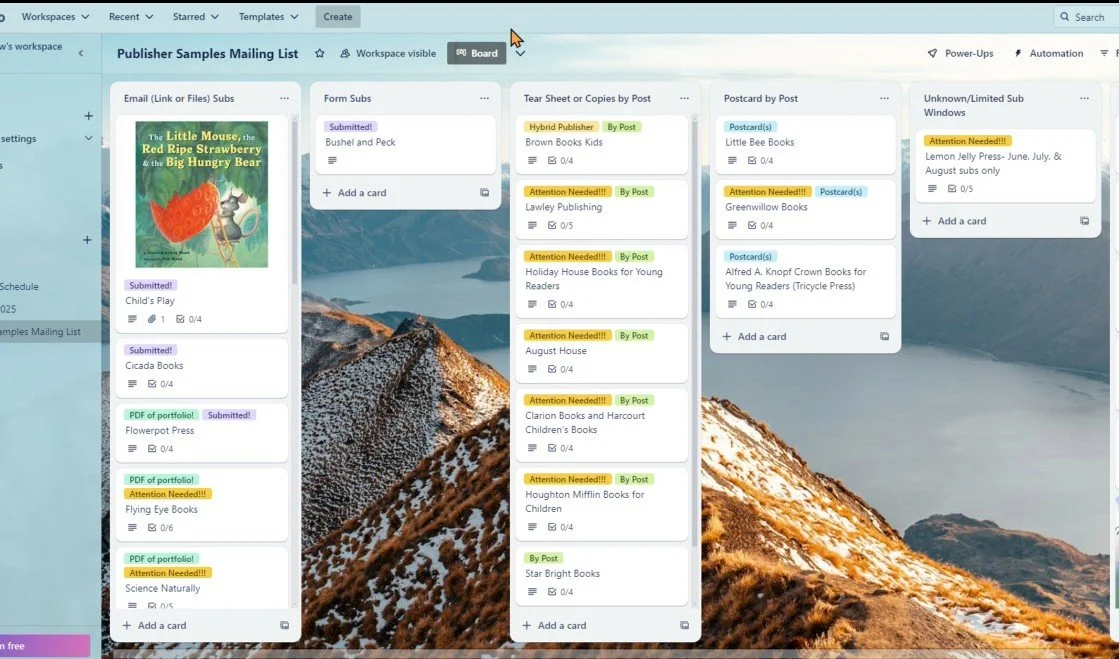
Task: Open Automation menu
Action: (x=1048, y=54)
